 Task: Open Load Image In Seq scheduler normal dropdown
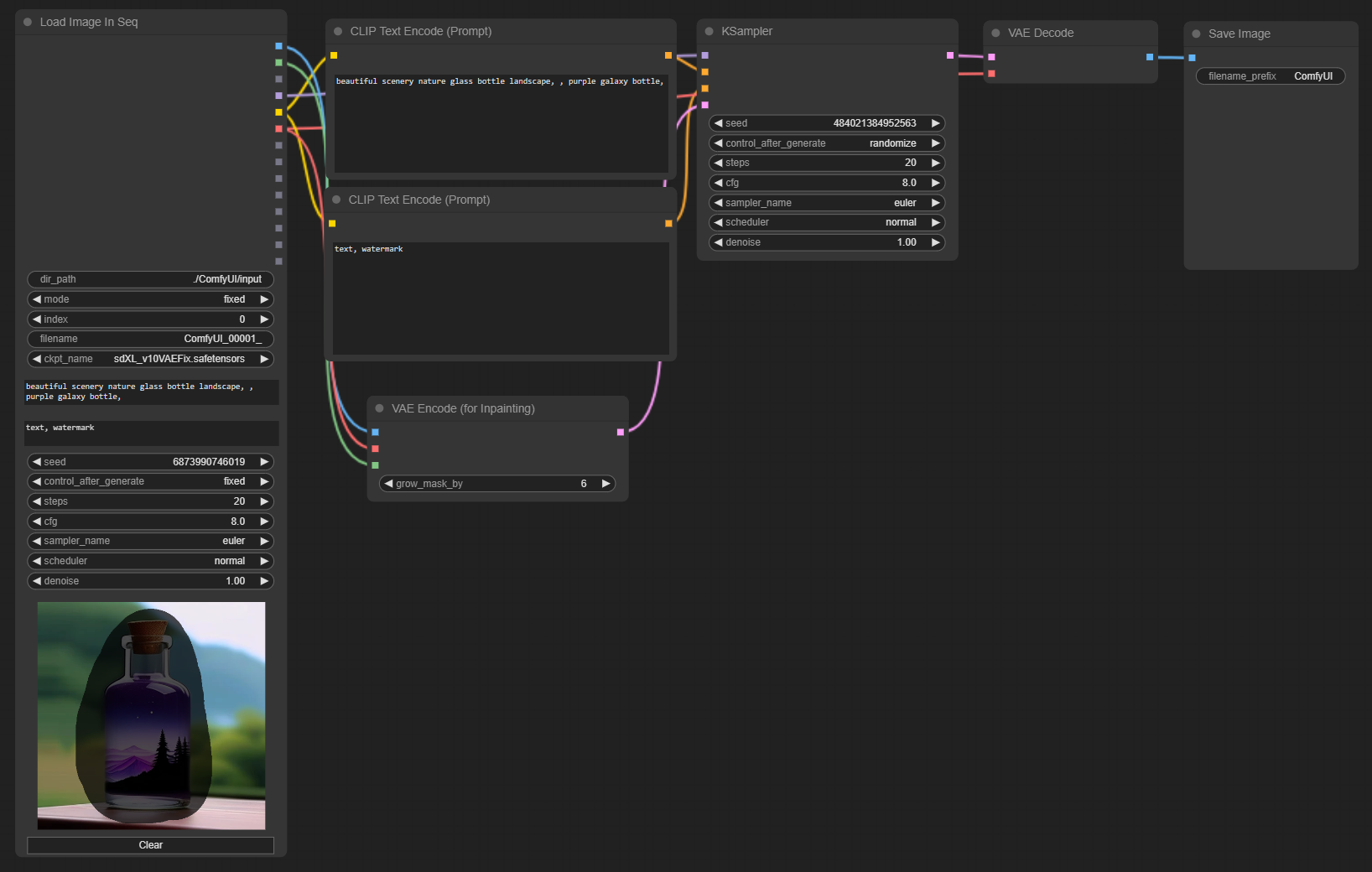[x=151, y=561]
